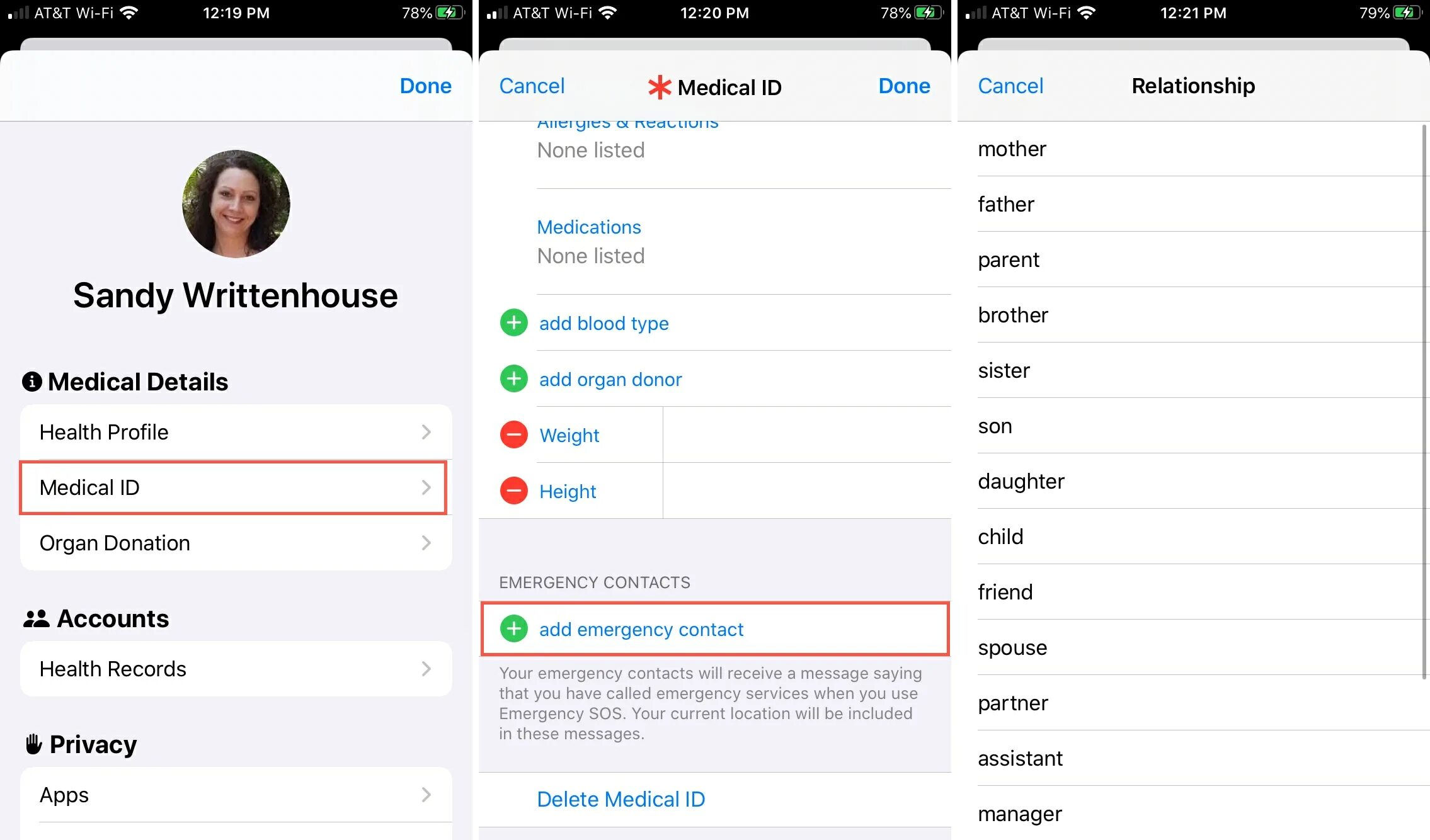
Task: Tap the add emergency contact icon
Action: tap(512, 628)
